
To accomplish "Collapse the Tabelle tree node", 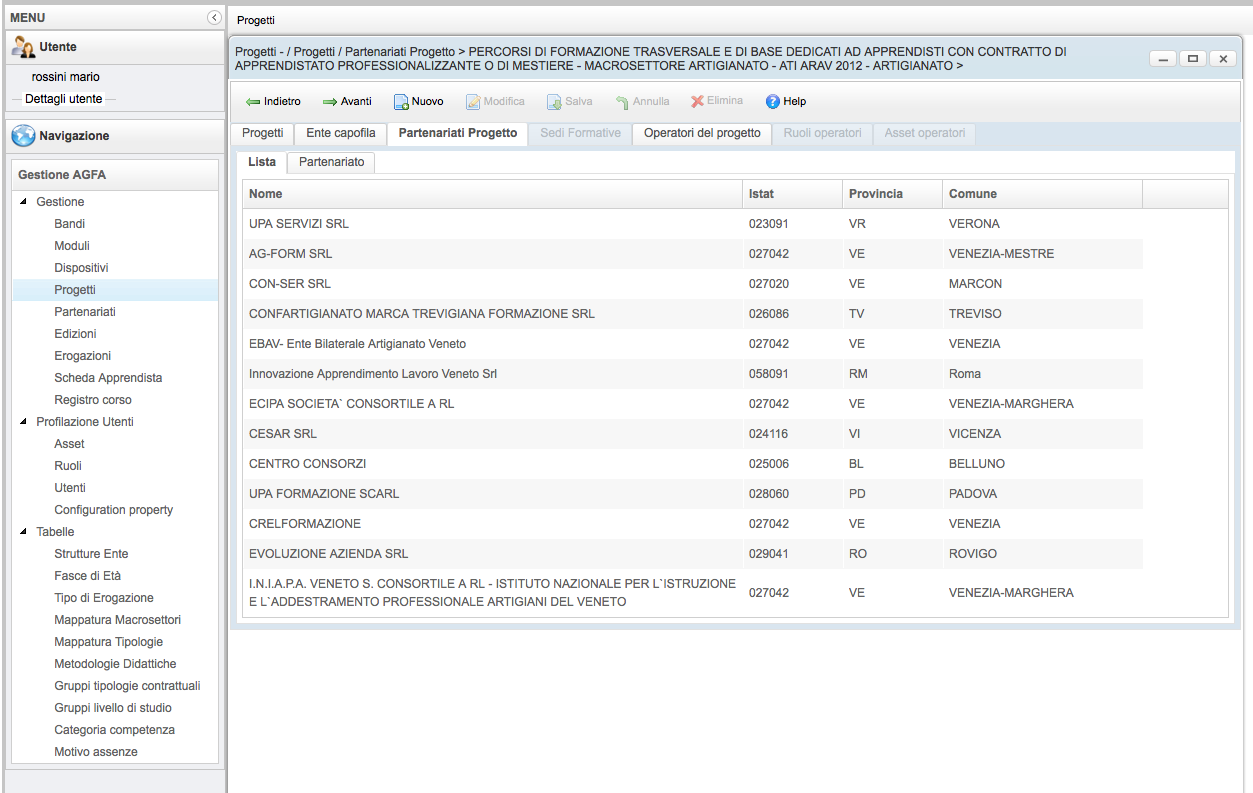I will pyautogui.click(x=24, y=532).
